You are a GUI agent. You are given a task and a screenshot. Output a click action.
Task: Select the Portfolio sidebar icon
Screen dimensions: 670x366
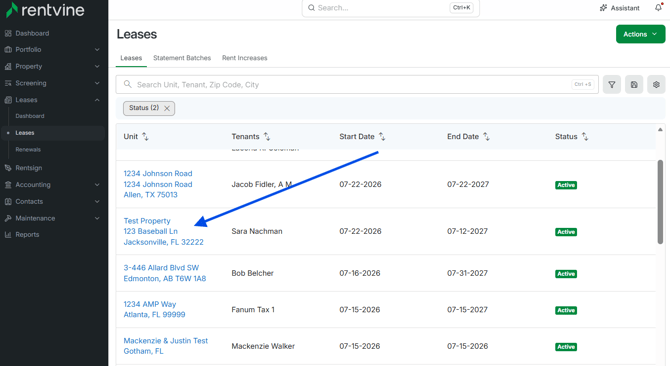(8, 50)
